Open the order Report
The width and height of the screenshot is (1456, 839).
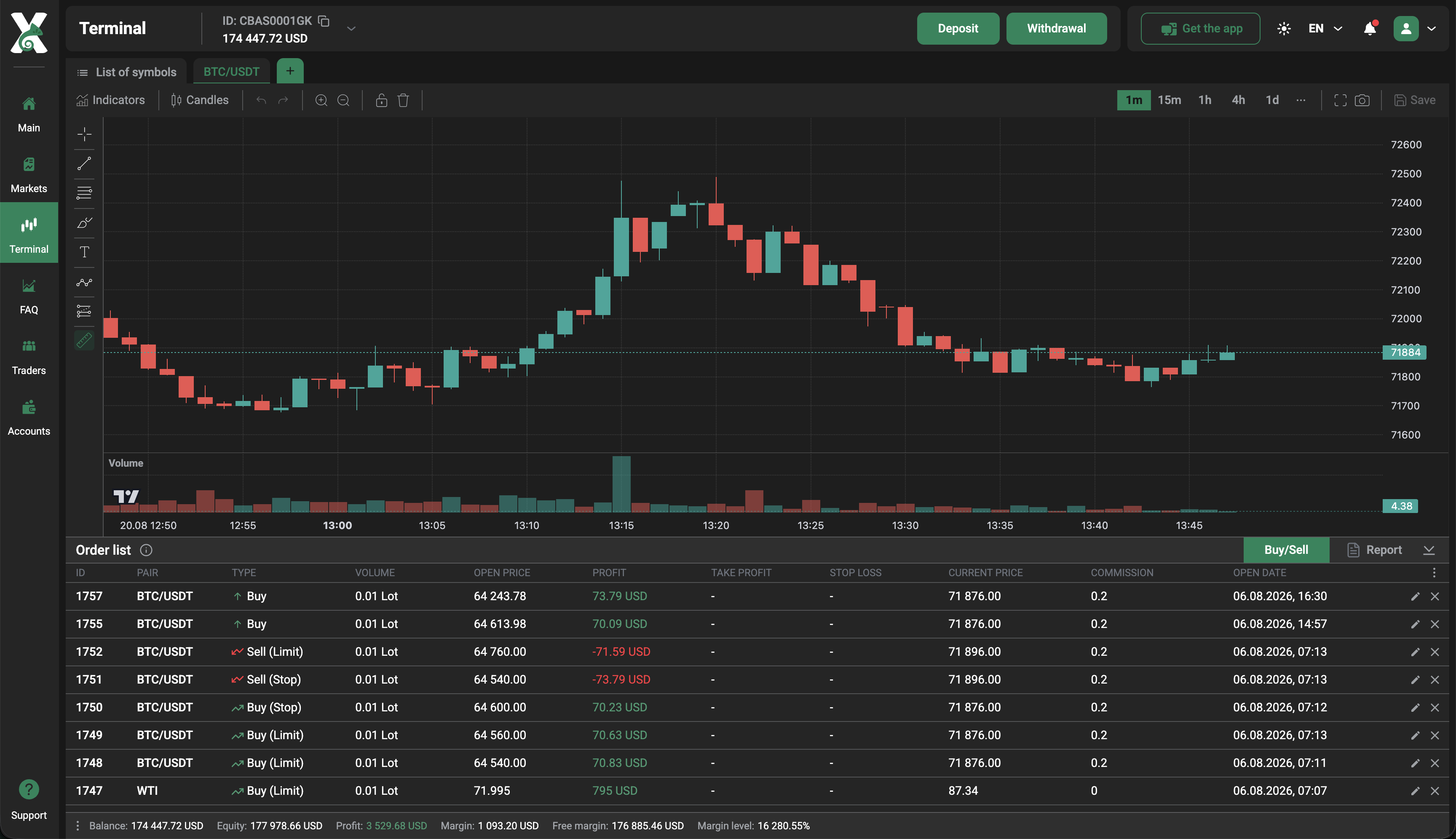(1374, 550)
